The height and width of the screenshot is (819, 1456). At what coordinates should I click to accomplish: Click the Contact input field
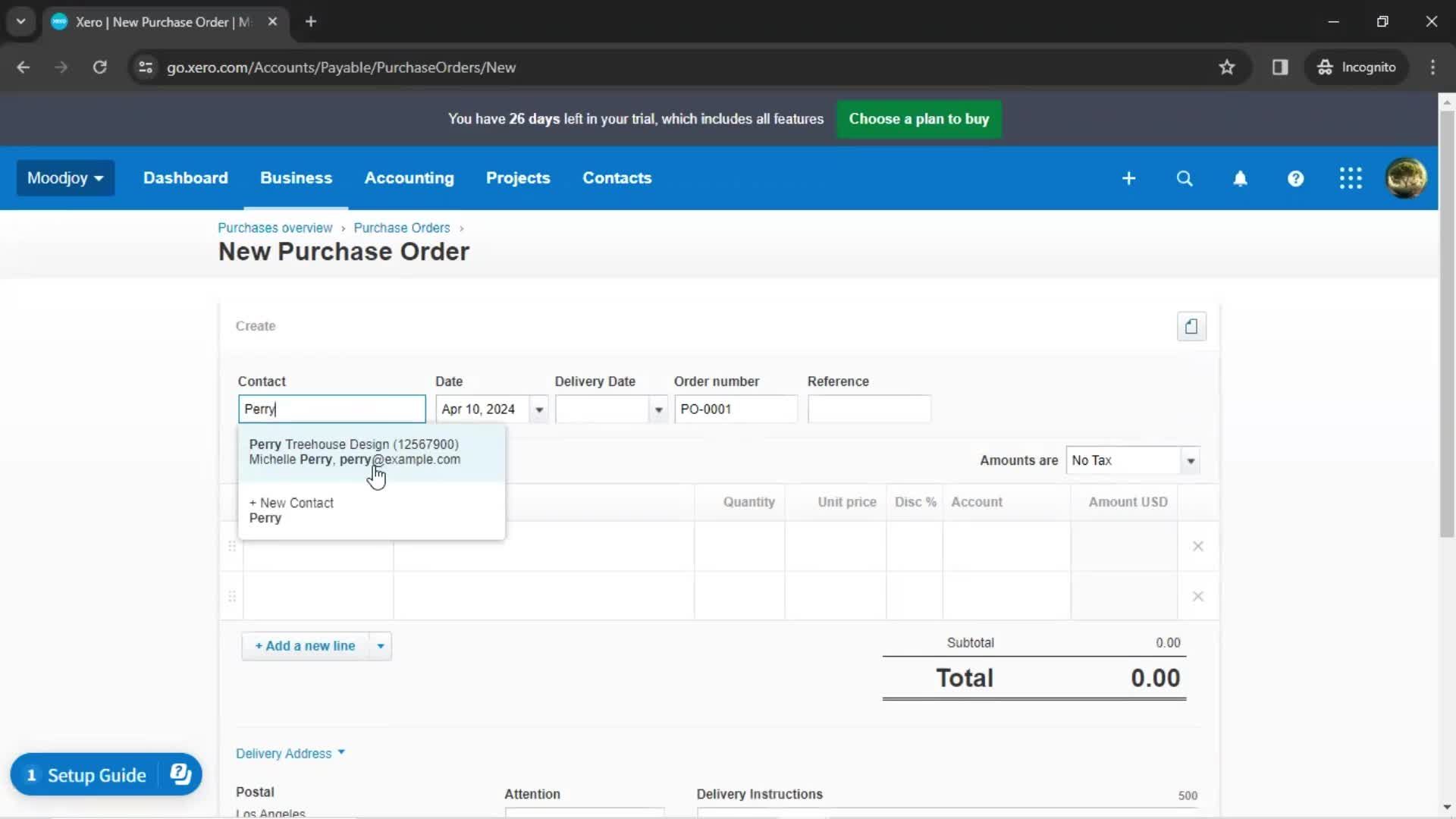(331, 409)
